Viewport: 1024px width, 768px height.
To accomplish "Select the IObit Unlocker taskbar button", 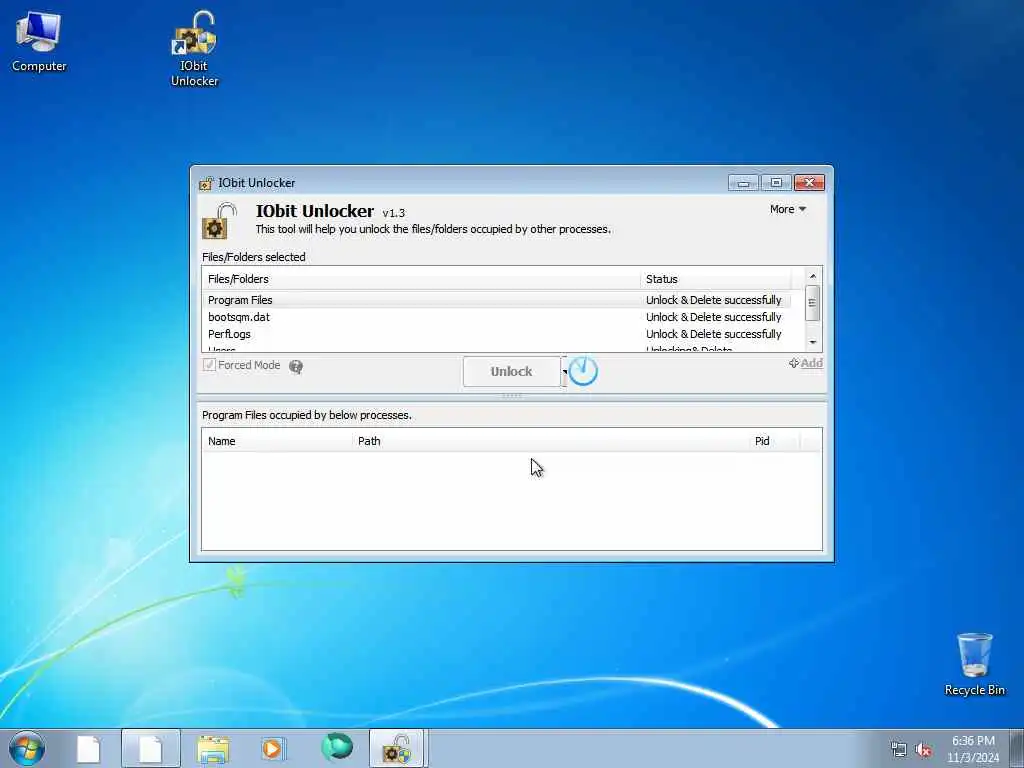I will point(398,748).
